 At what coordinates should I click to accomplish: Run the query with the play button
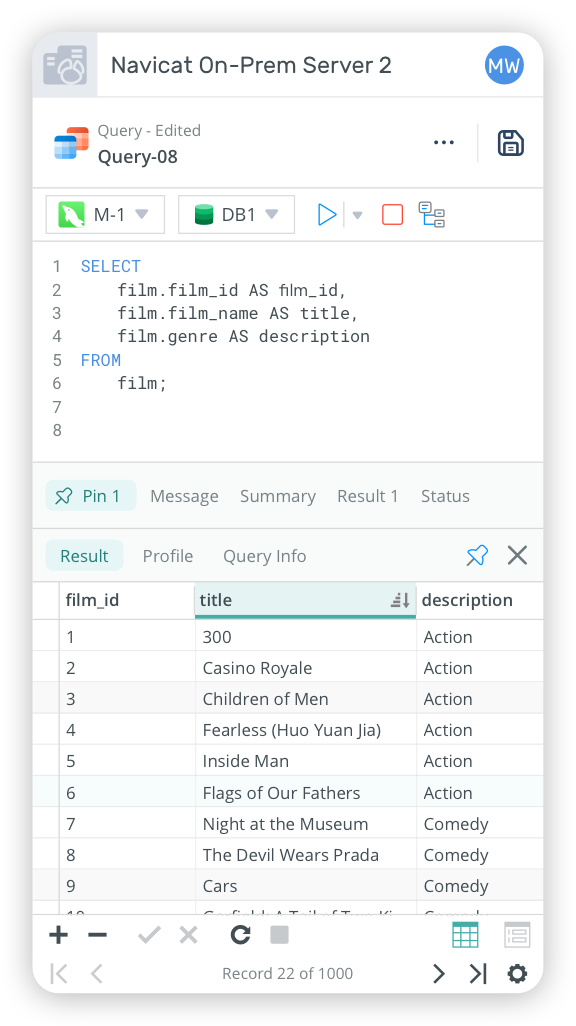tap(327, 215)
